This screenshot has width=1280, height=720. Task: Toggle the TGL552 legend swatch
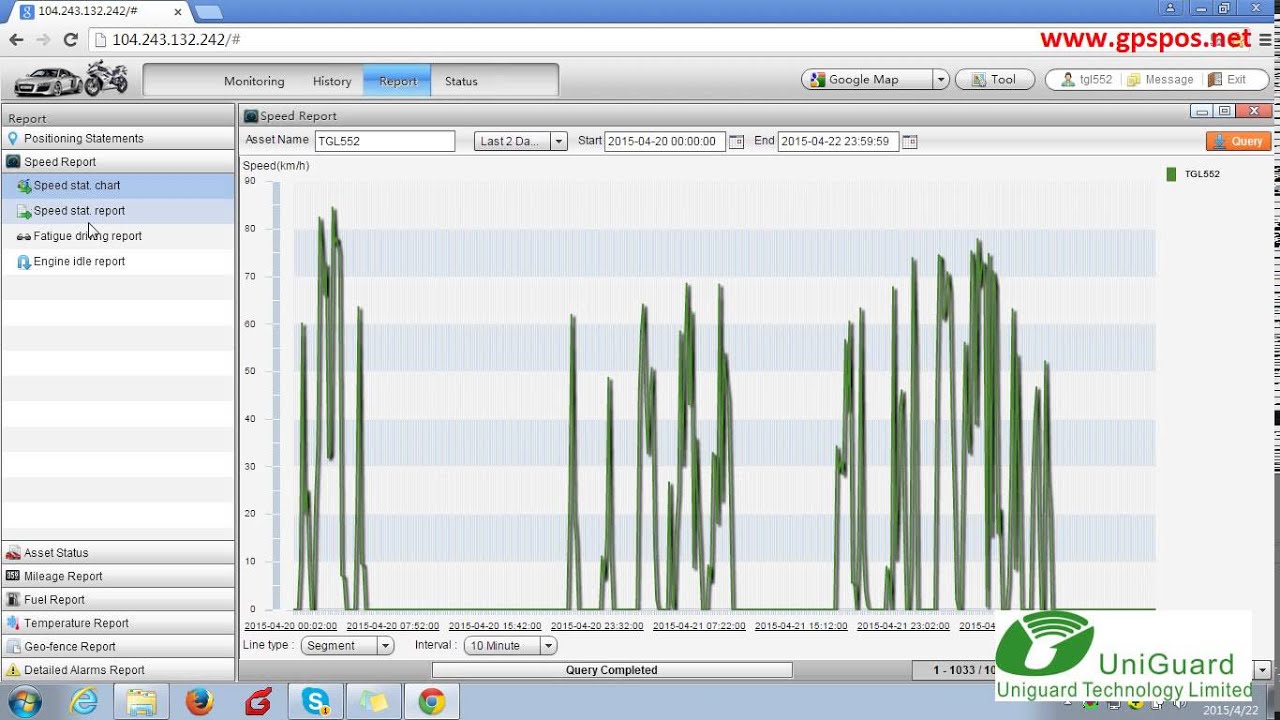(1171, 174)
